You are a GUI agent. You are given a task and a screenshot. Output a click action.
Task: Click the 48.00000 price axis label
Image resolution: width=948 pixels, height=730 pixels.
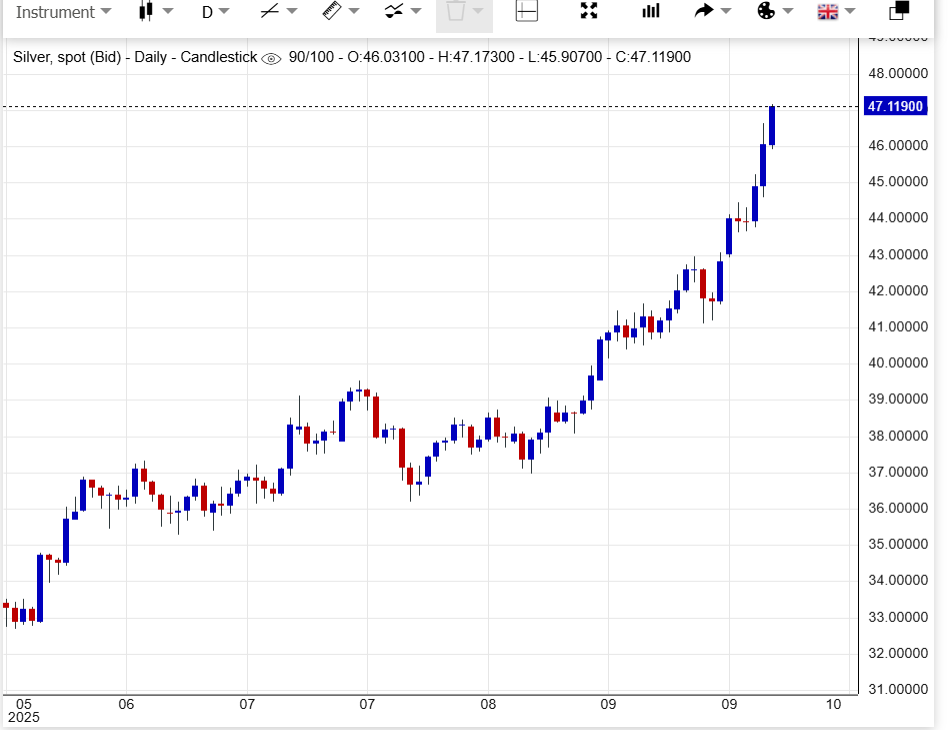point(898,73)
